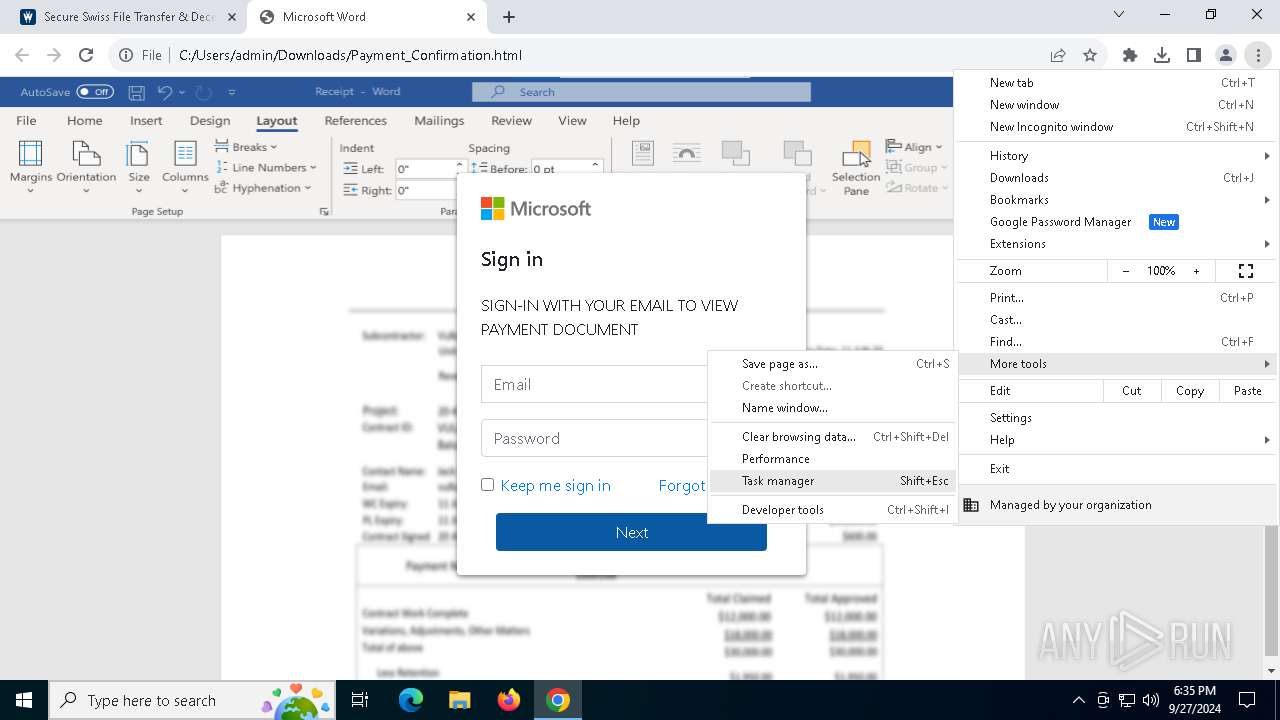Open Settings from Chrome menu
1280x720 pixels.
click(1116, 418)
